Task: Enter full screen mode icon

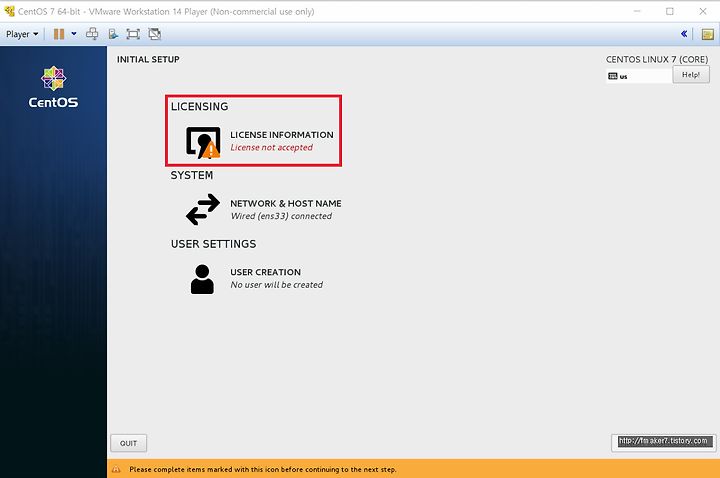Action: 133,34
